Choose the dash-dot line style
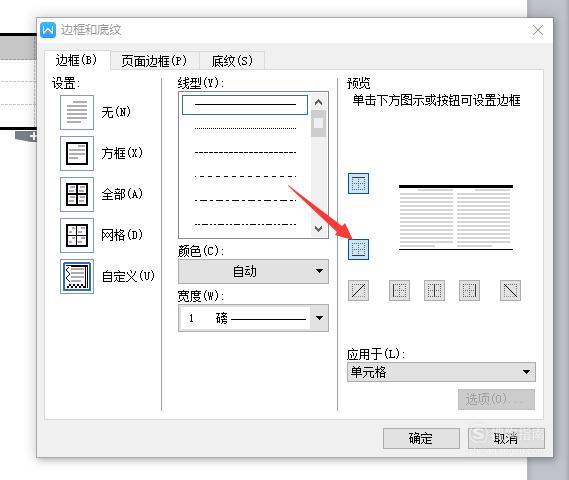 245,200
